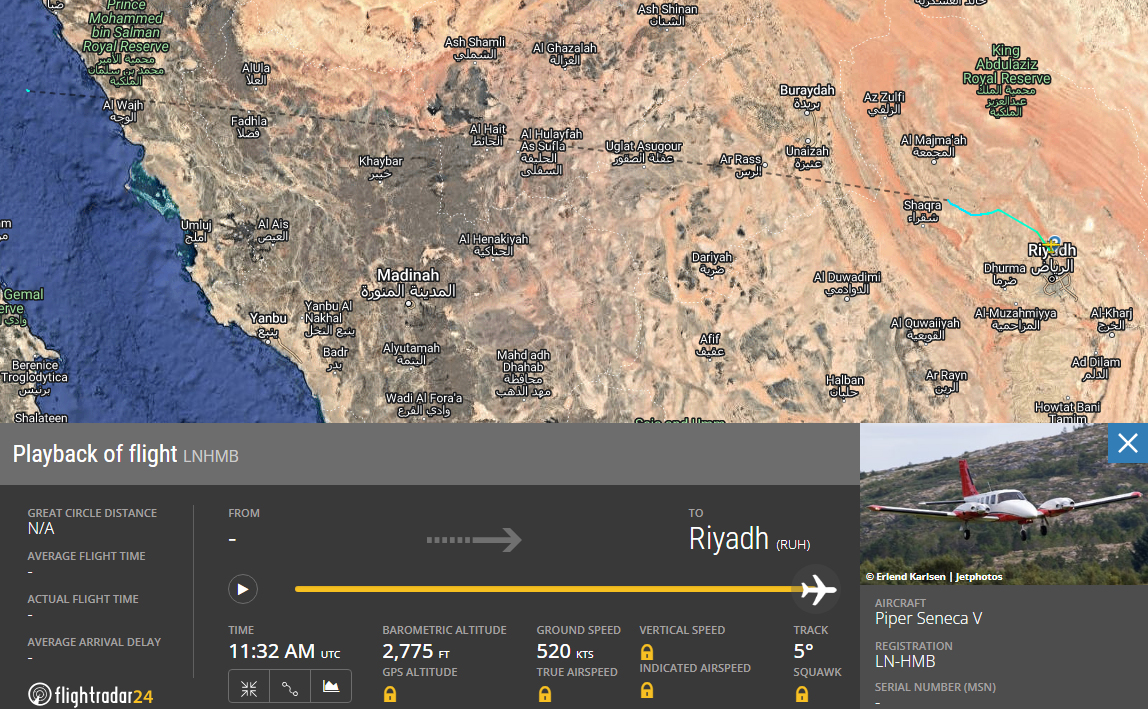
Task: Click the Piper Seneca V aircraft name
Action: click(x=928, y=618)
